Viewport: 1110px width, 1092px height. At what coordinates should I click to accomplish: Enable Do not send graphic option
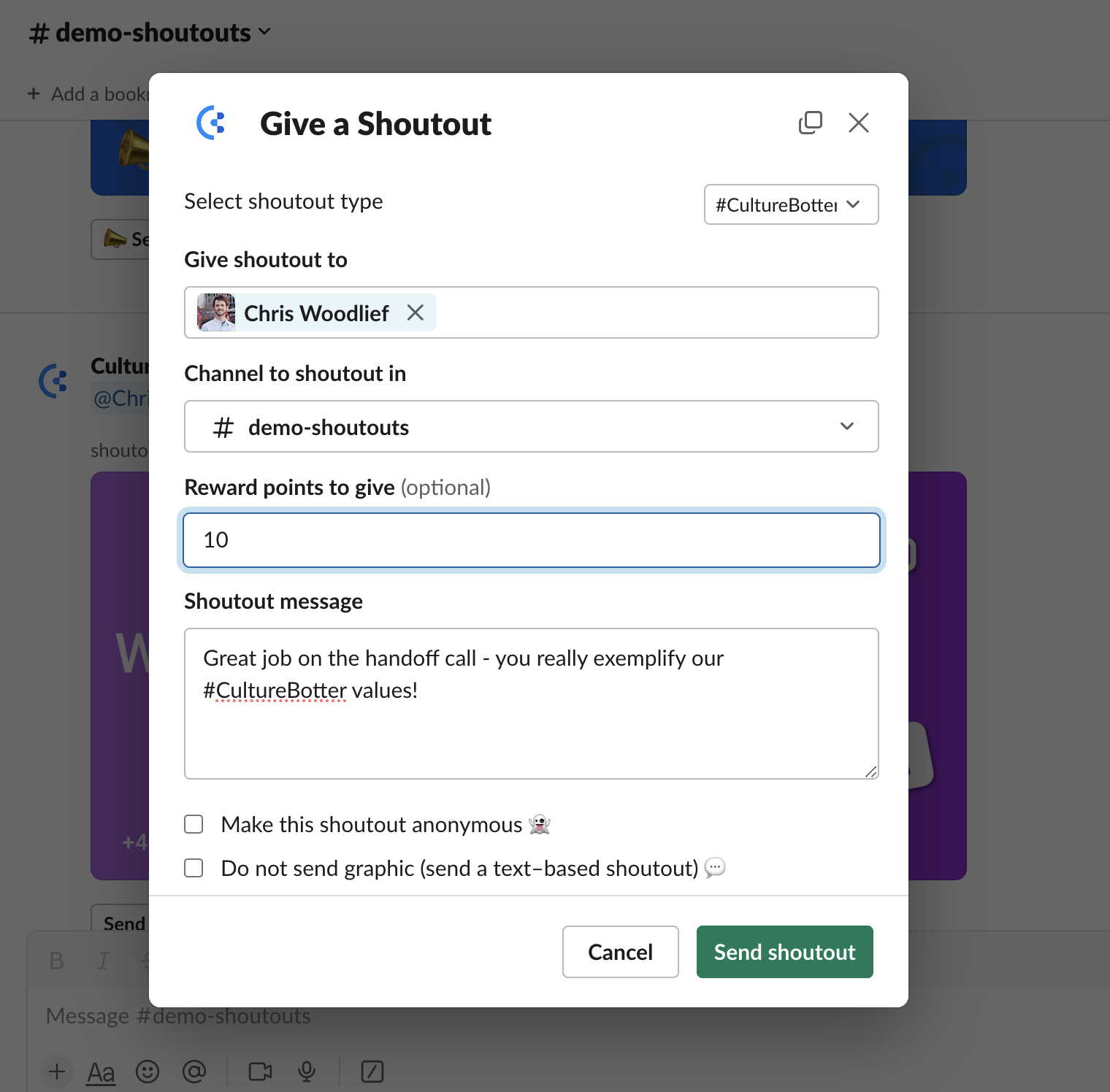point(194,868)
